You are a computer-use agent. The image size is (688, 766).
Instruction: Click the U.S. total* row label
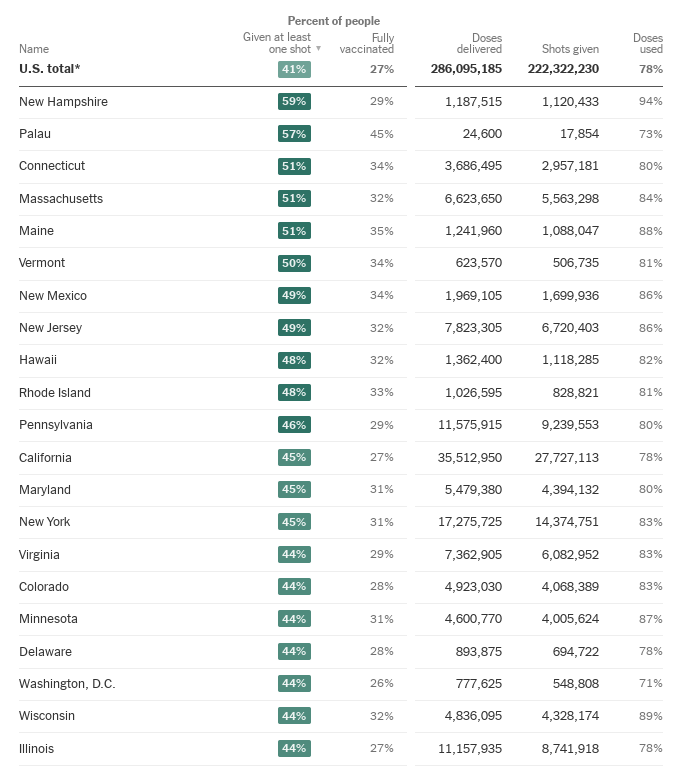pos(49,69)
